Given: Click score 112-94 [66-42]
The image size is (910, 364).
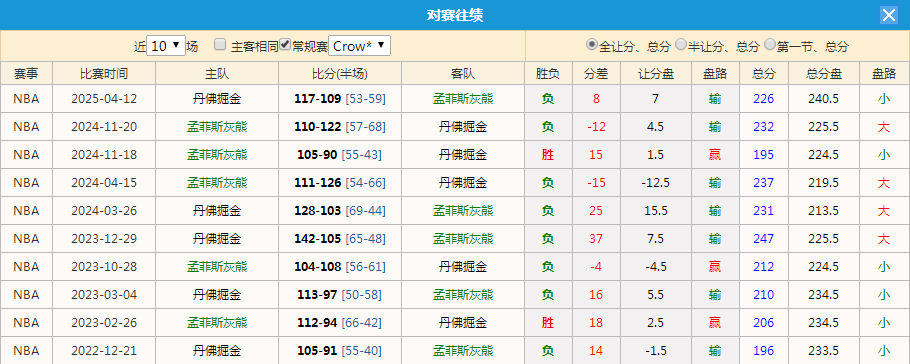Looking at the screenshot, I should pyautogui.click(x=340, y=322).
